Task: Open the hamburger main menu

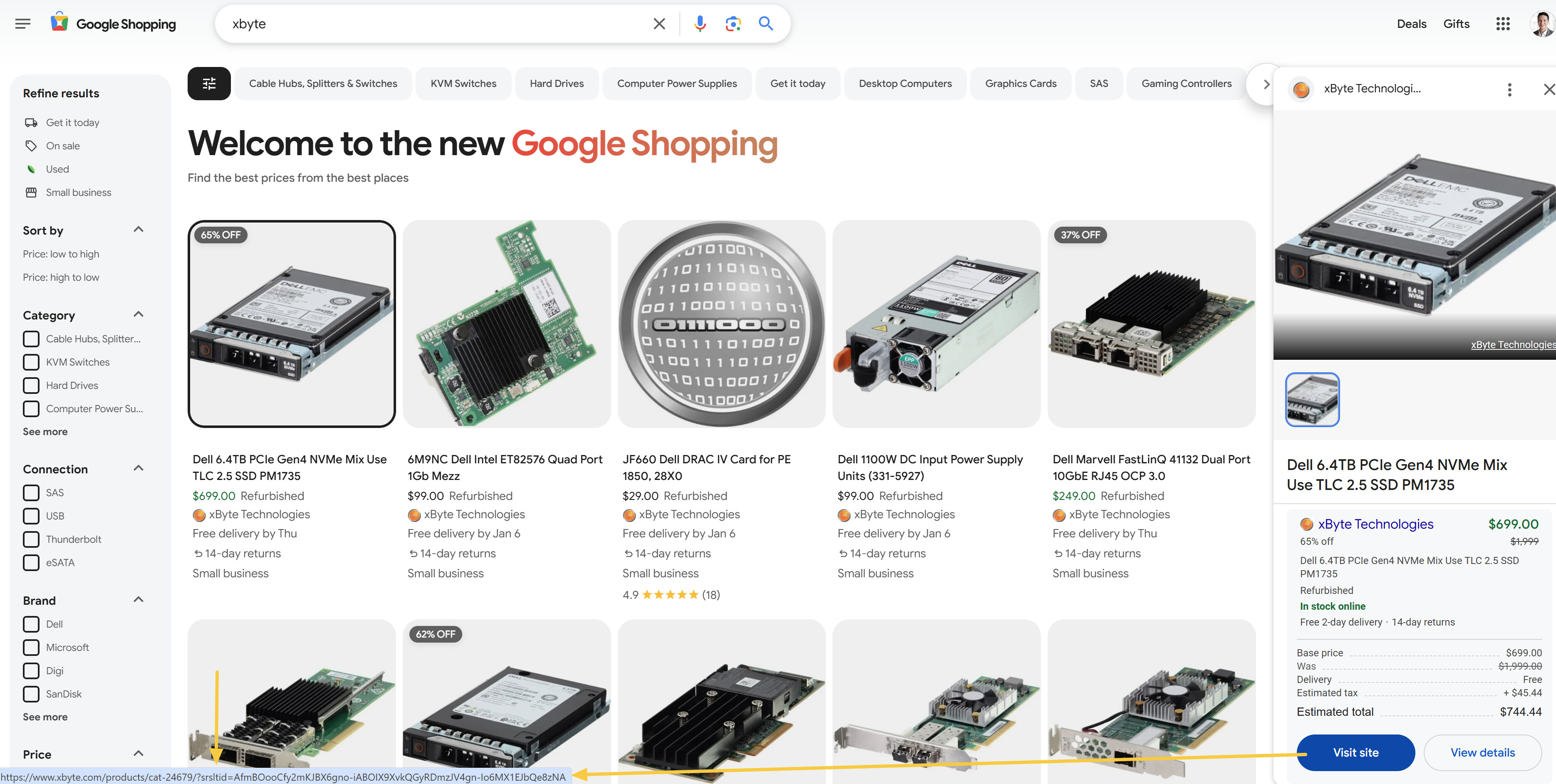Action: click(x=22, y=24)
